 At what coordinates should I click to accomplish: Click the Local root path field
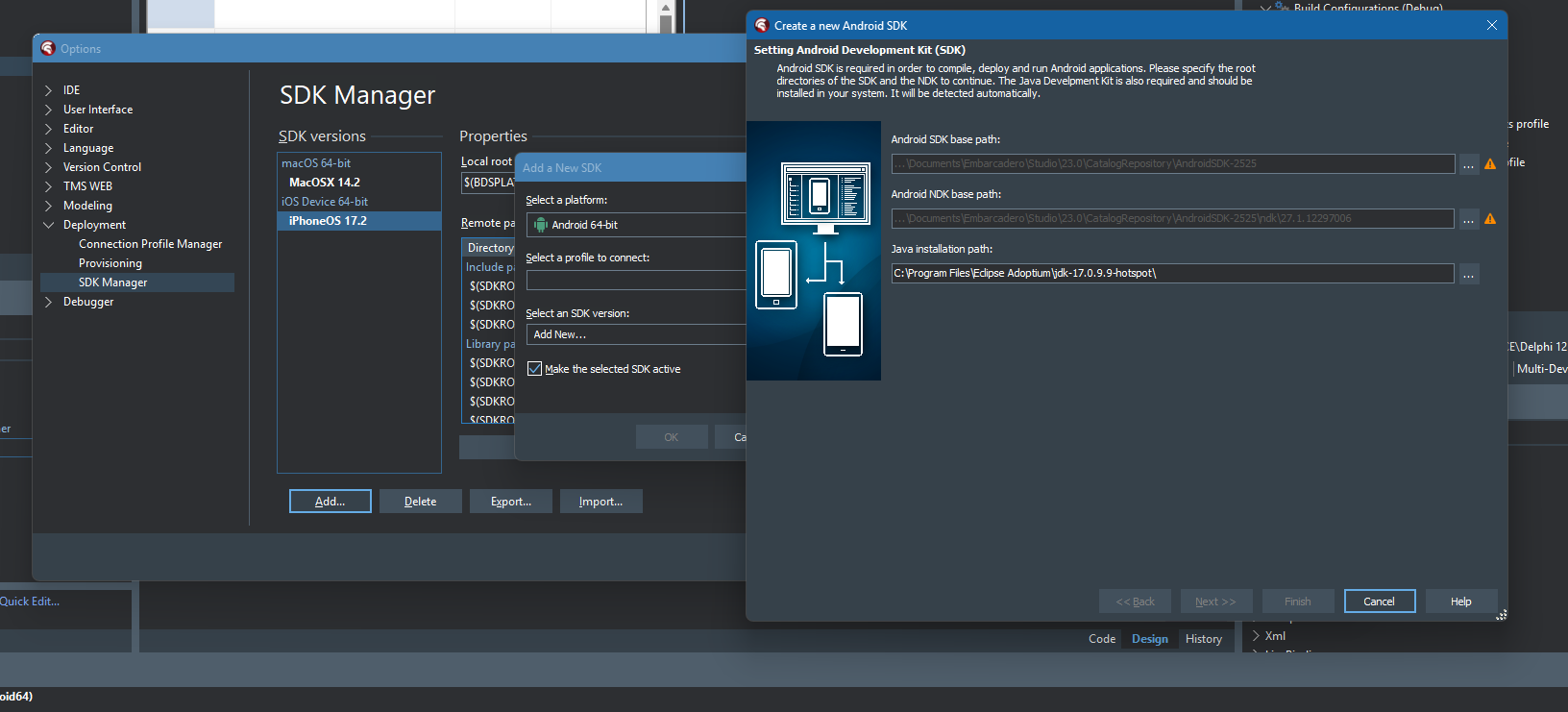click(x=488, y=183)
